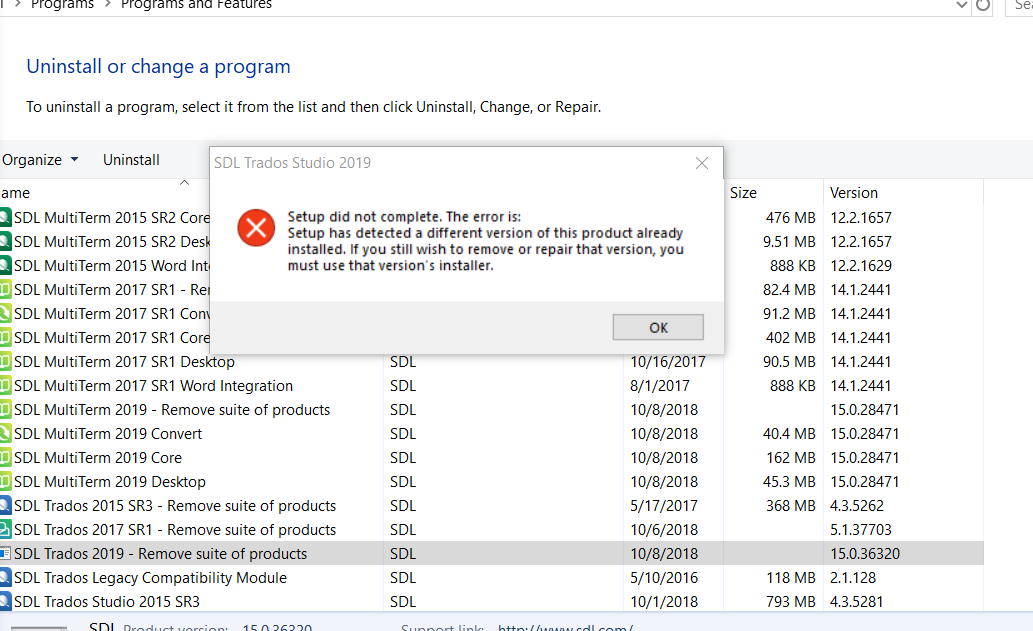Select the SDL MultiTerm 2019 Remove suite icon
The width and height of the screenshot is (1033, 631).
click(x=5, y=410)
